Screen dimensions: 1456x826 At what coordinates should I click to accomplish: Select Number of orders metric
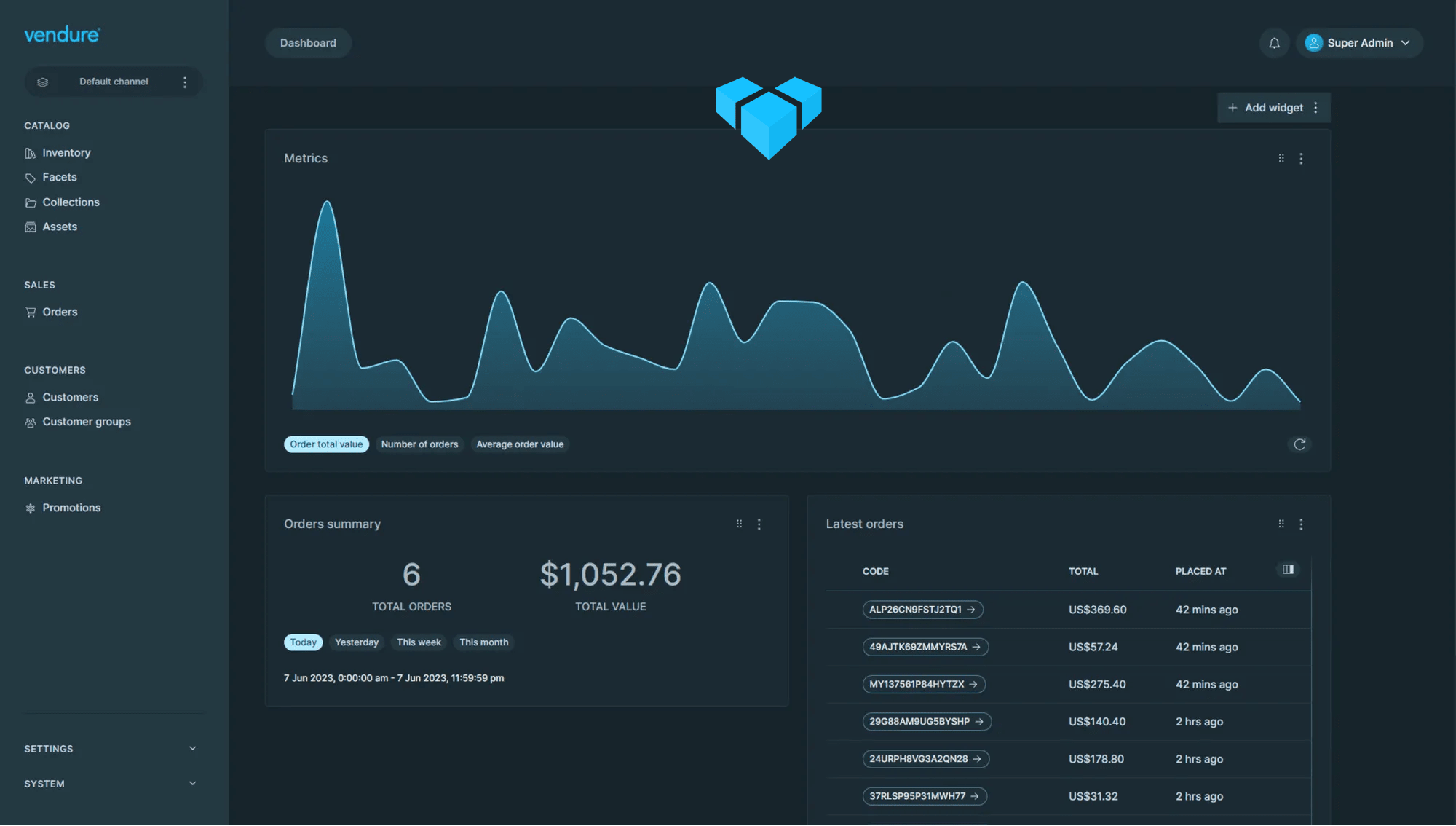pyautogui.click(x=419, y=444)
